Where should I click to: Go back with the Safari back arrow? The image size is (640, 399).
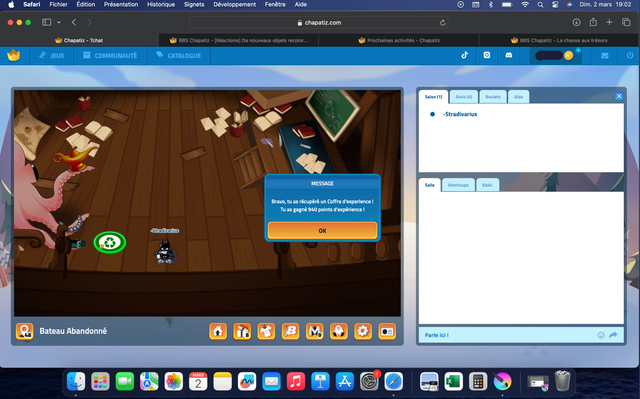(74, 22)
